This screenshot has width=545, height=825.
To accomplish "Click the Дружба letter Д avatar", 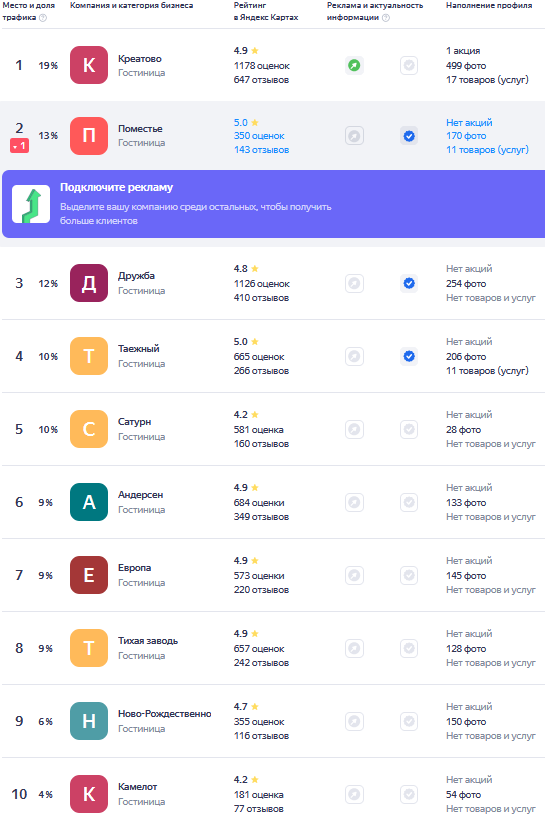I will point(89,283).
